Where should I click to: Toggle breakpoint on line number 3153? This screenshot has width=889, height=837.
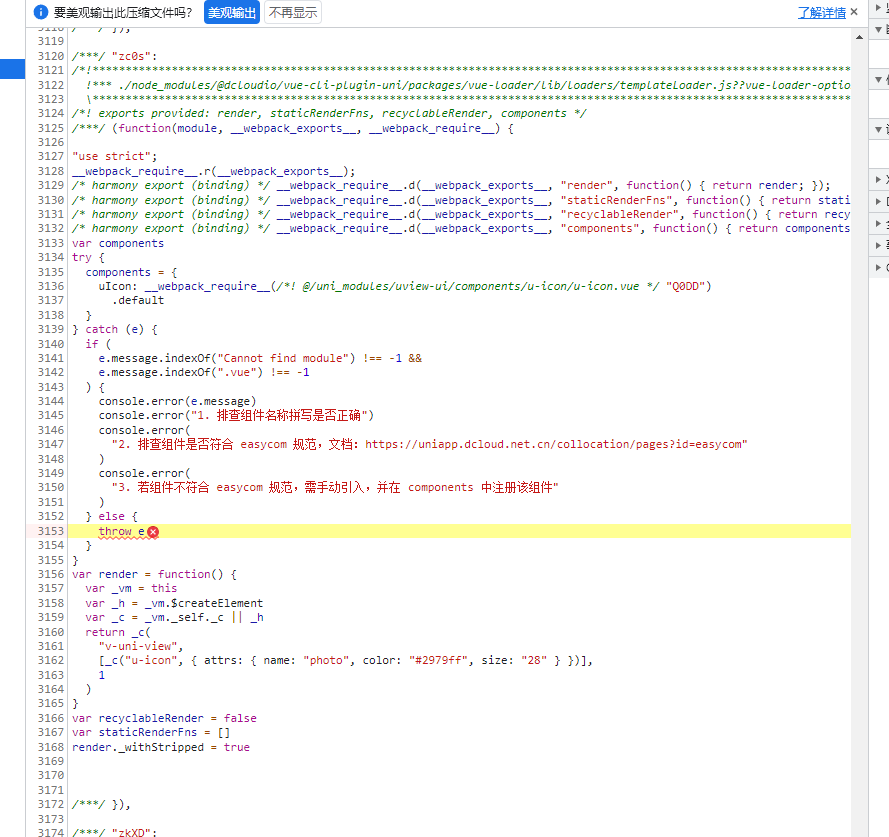(x=48, y=531)
